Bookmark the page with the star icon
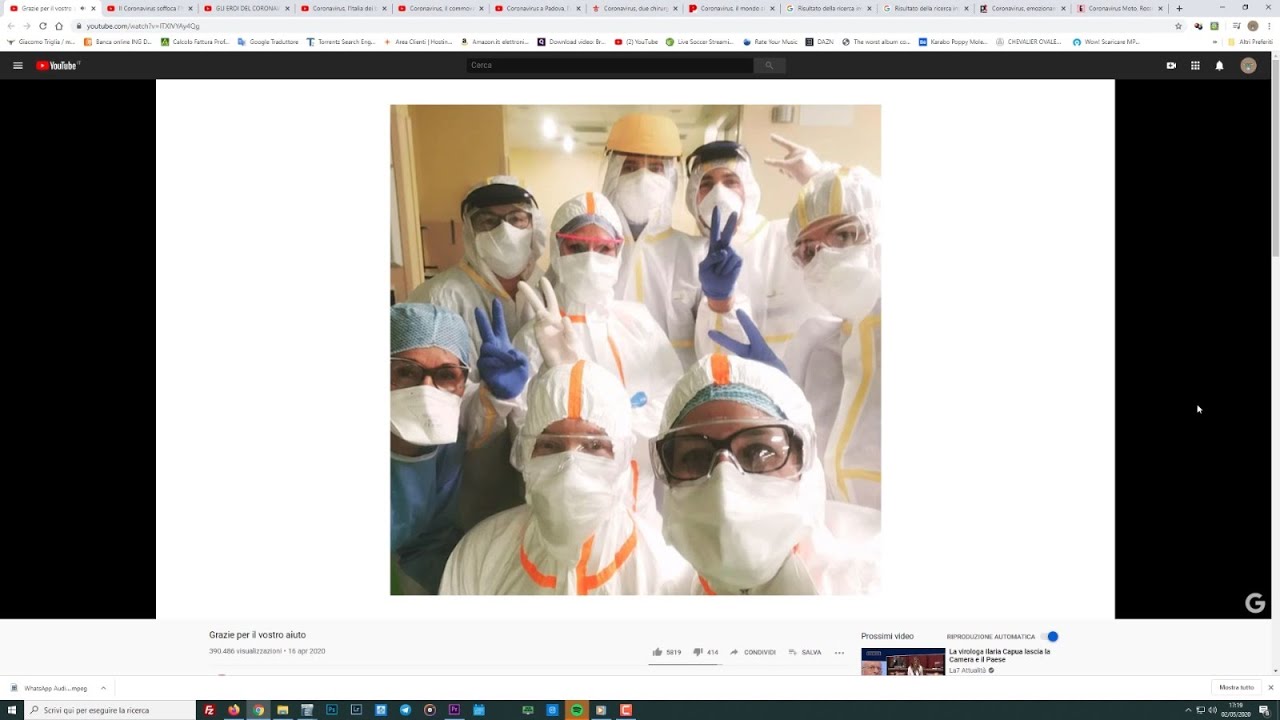Image resolution: width=1280 pixels, height=720 pixels. (x=1178, y=26)
